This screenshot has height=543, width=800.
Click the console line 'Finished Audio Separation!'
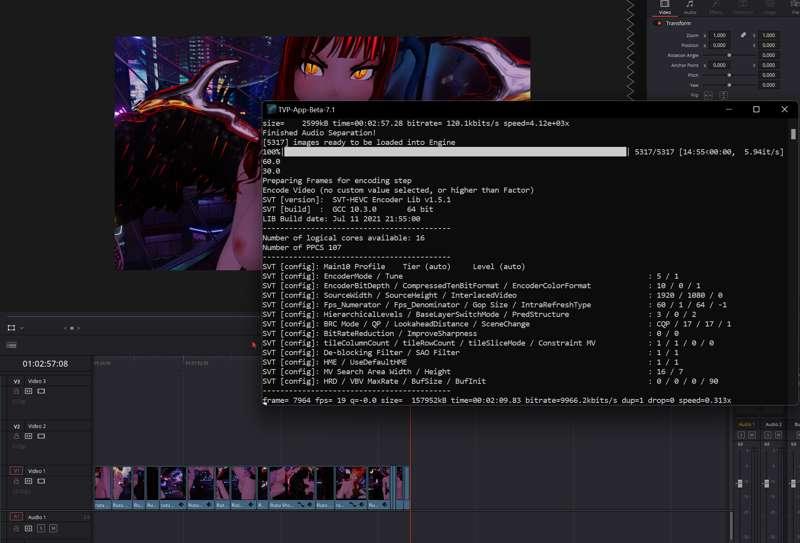[x=319, y=133]
